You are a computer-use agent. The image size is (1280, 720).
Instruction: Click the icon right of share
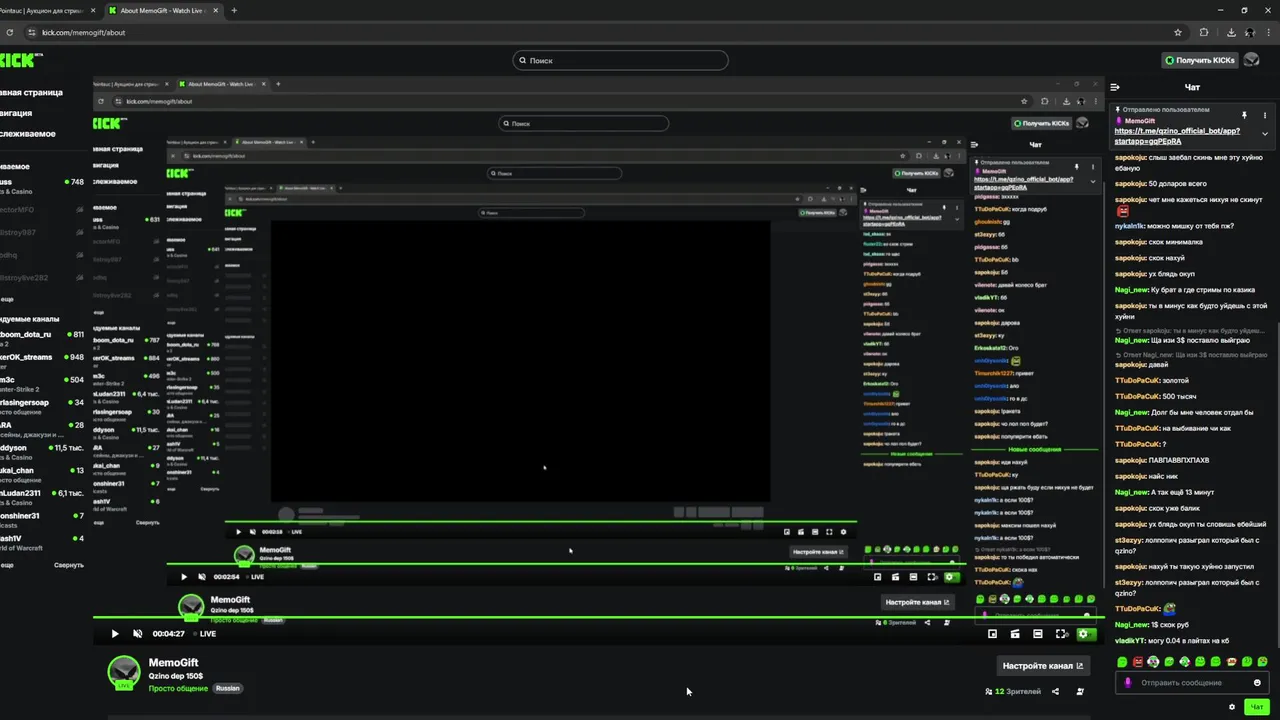click(1080, 691)
